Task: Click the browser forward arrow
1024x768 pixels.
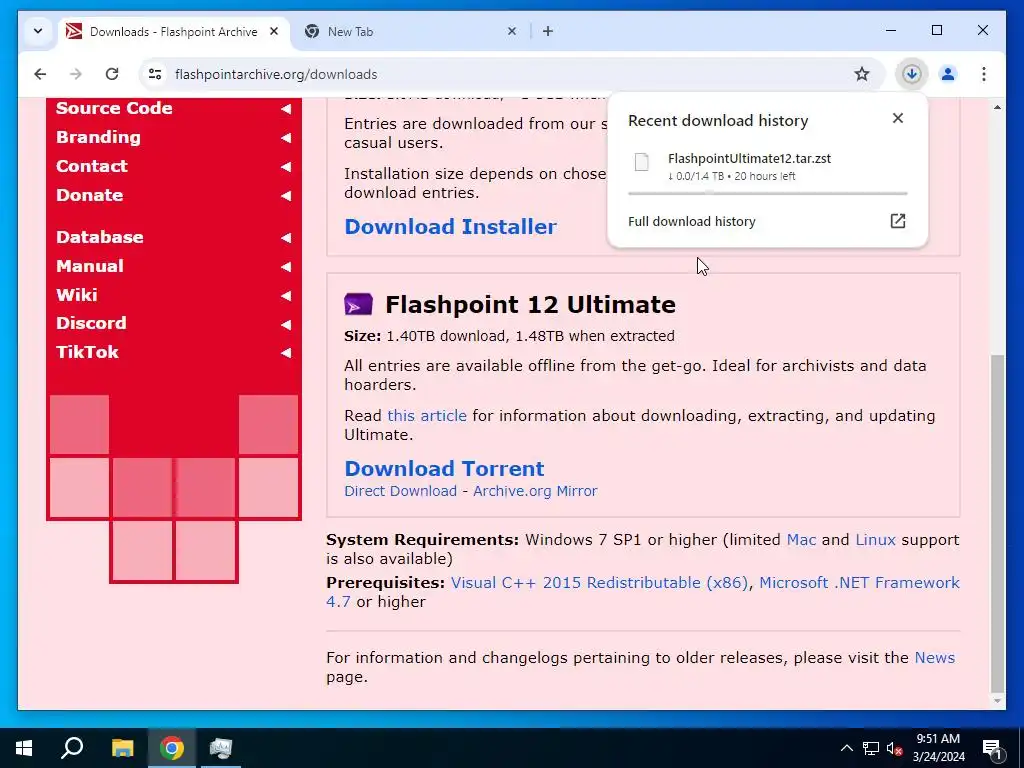Action: coord(76,74)
